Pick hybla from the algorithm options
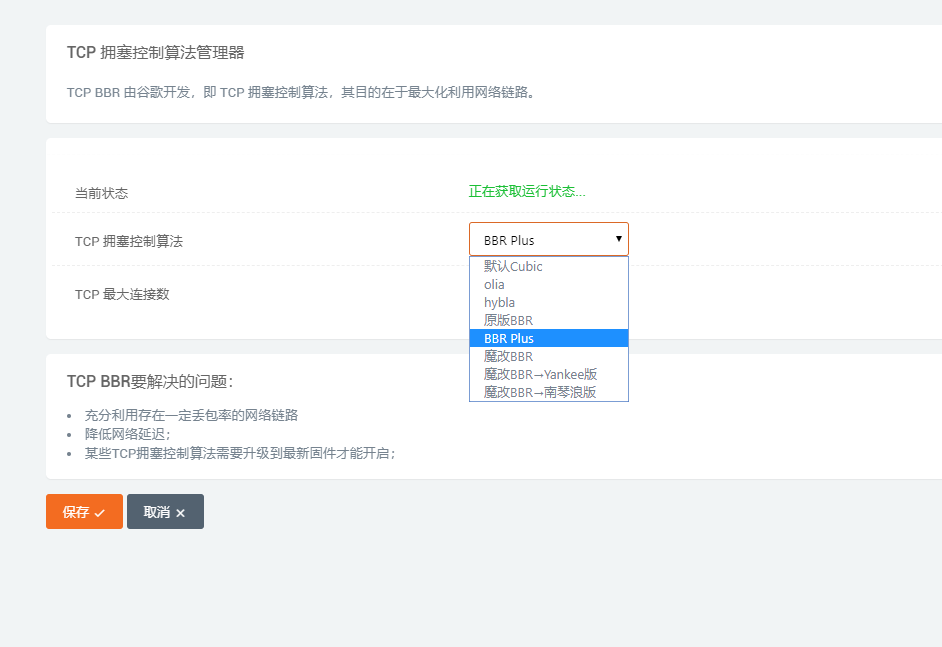 pos(500,302)
